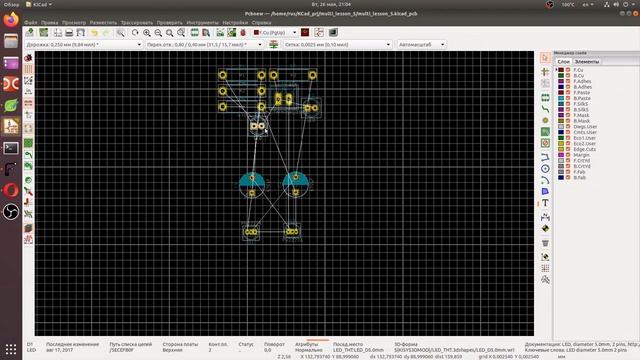Select the B.CrtYd layer name
Viewport: 640px width, 360px height.
click(x=582, y=166)
